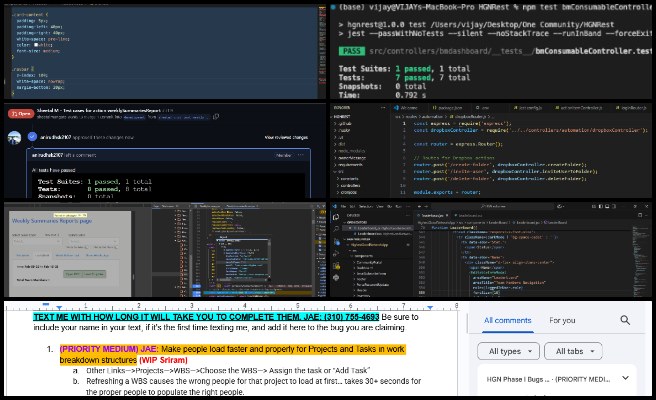The height and width of the screenshot is (400, 656).
Task: Click the blue approved check icon on GitHub review
Action: (x=32, y=136)
